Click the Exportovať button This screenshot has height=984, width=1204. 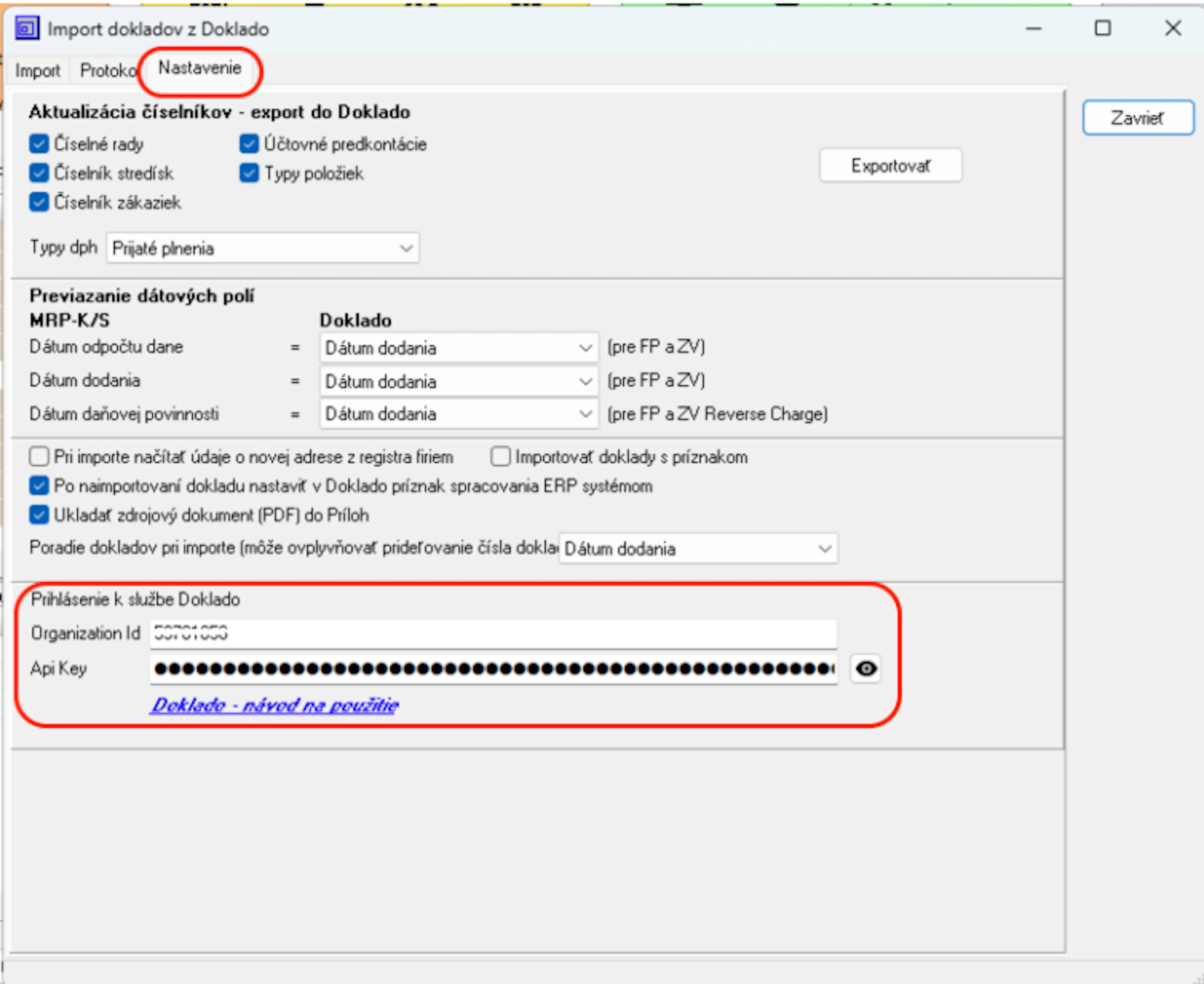coord(890,166)
